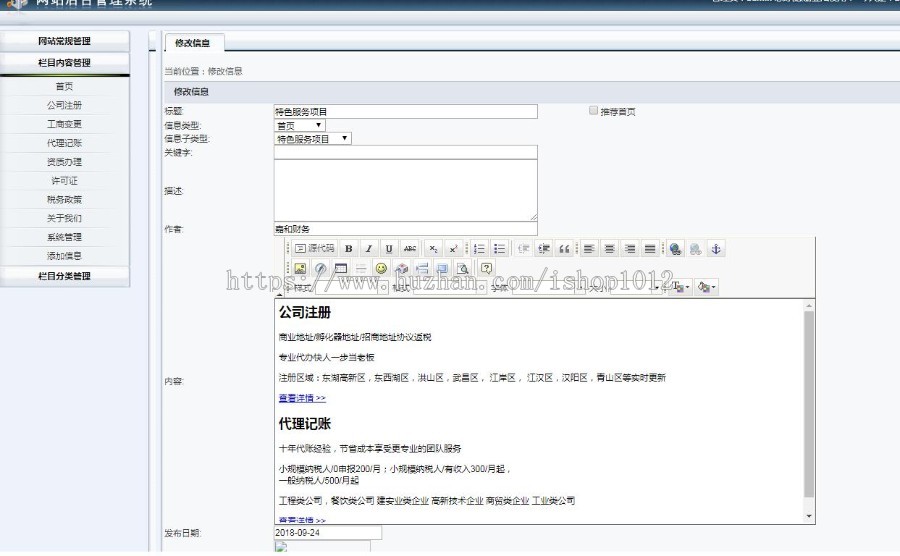
Task: Insert a numbered list
Action: (479, 249)
